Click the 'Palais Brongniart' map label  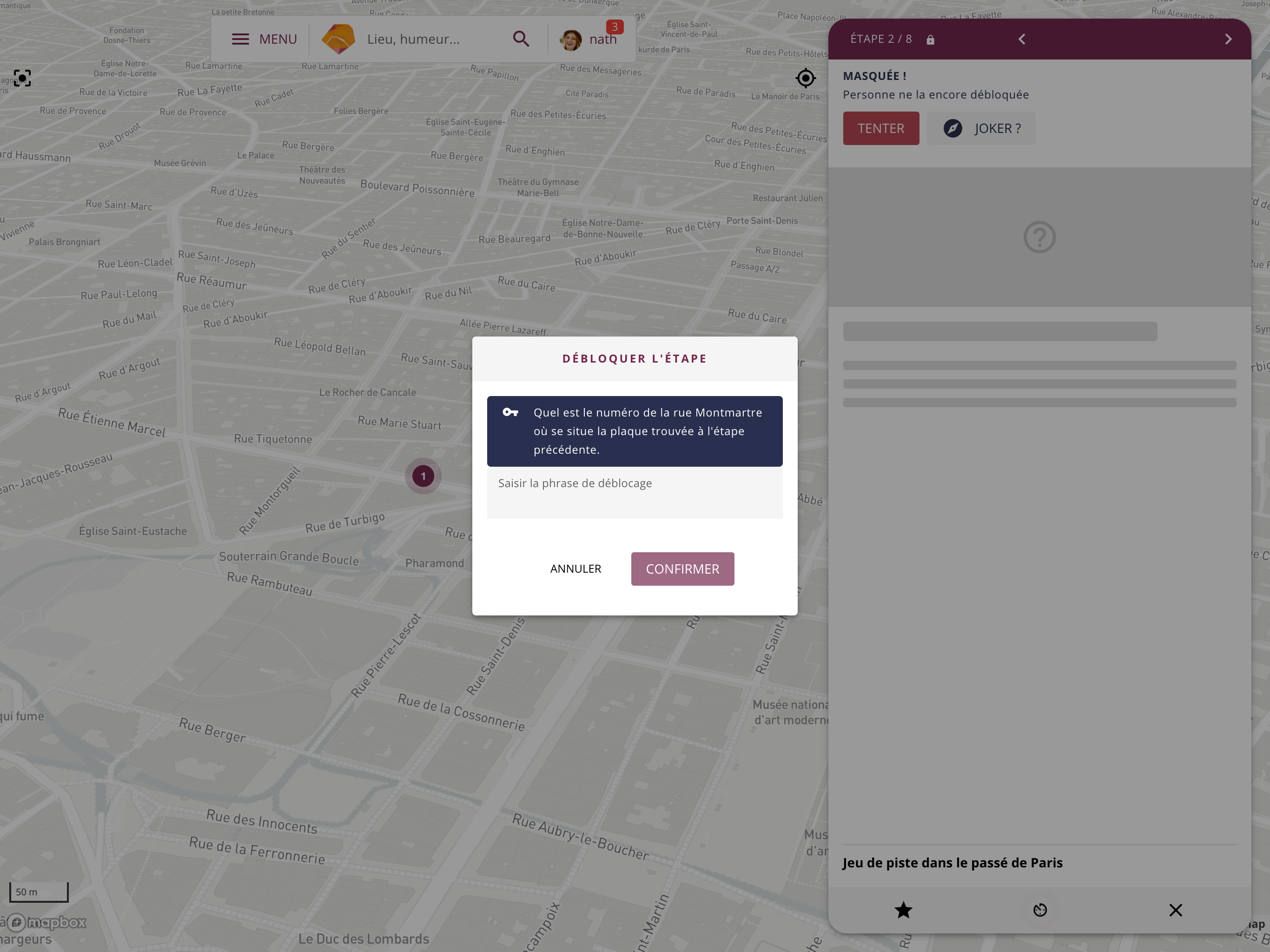click(x=64, y=242)
